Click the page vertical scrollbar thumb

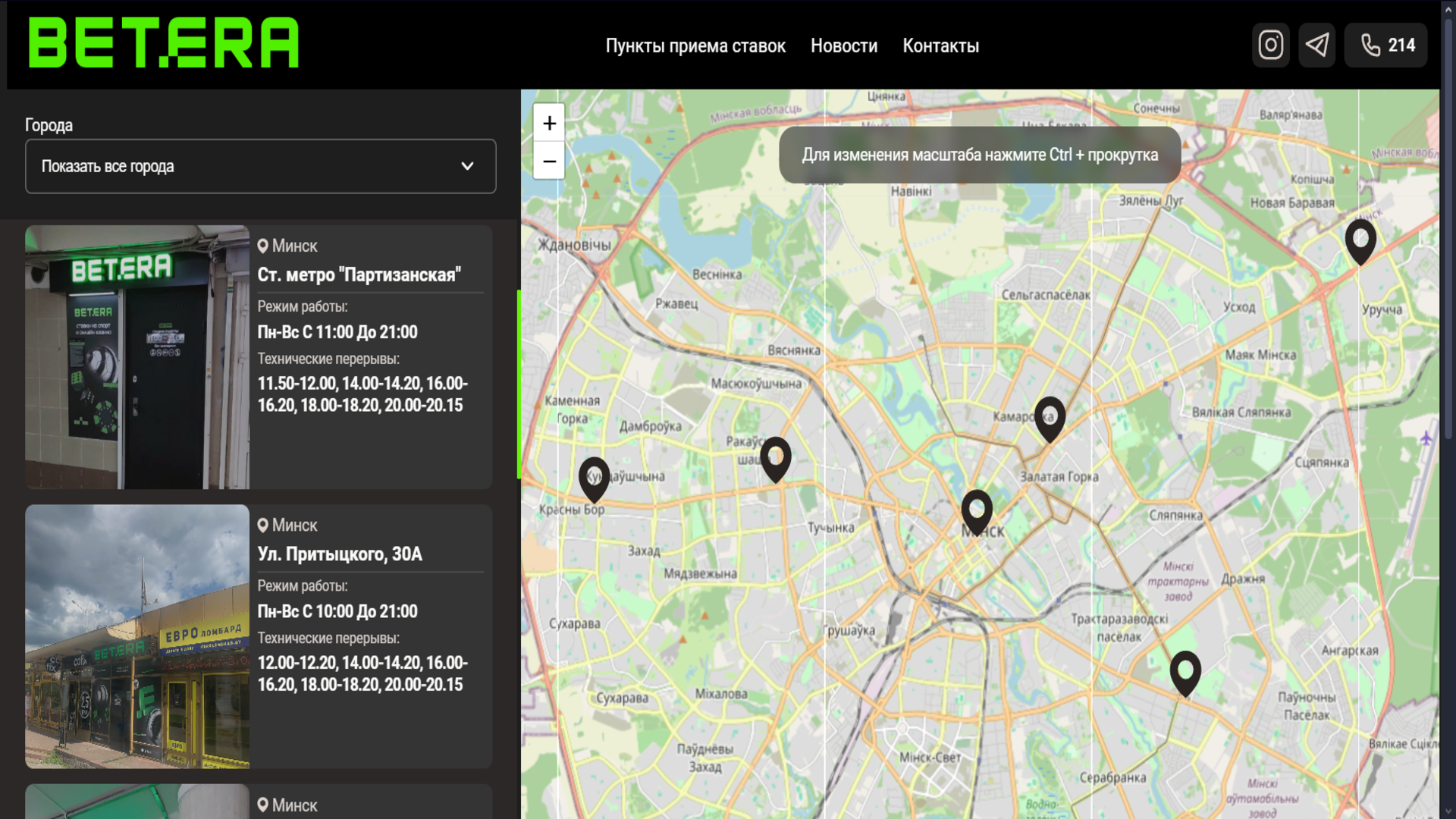coord(1448,227)
